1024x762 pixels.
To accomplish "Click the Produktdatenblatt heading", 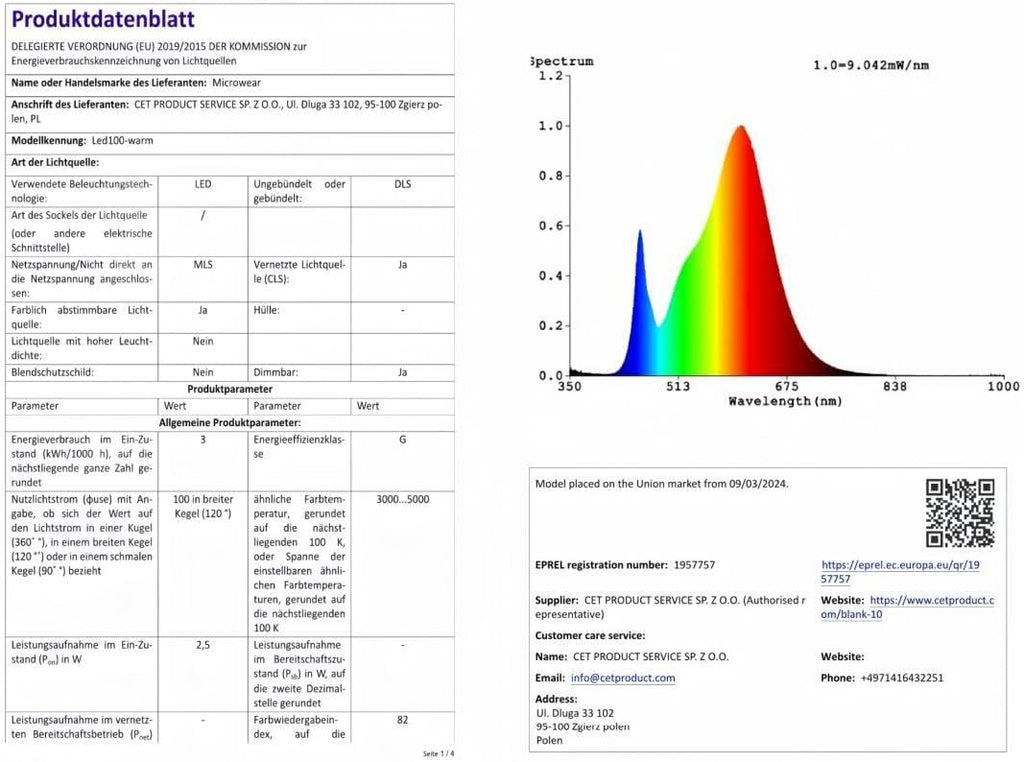I will (103, 19).
